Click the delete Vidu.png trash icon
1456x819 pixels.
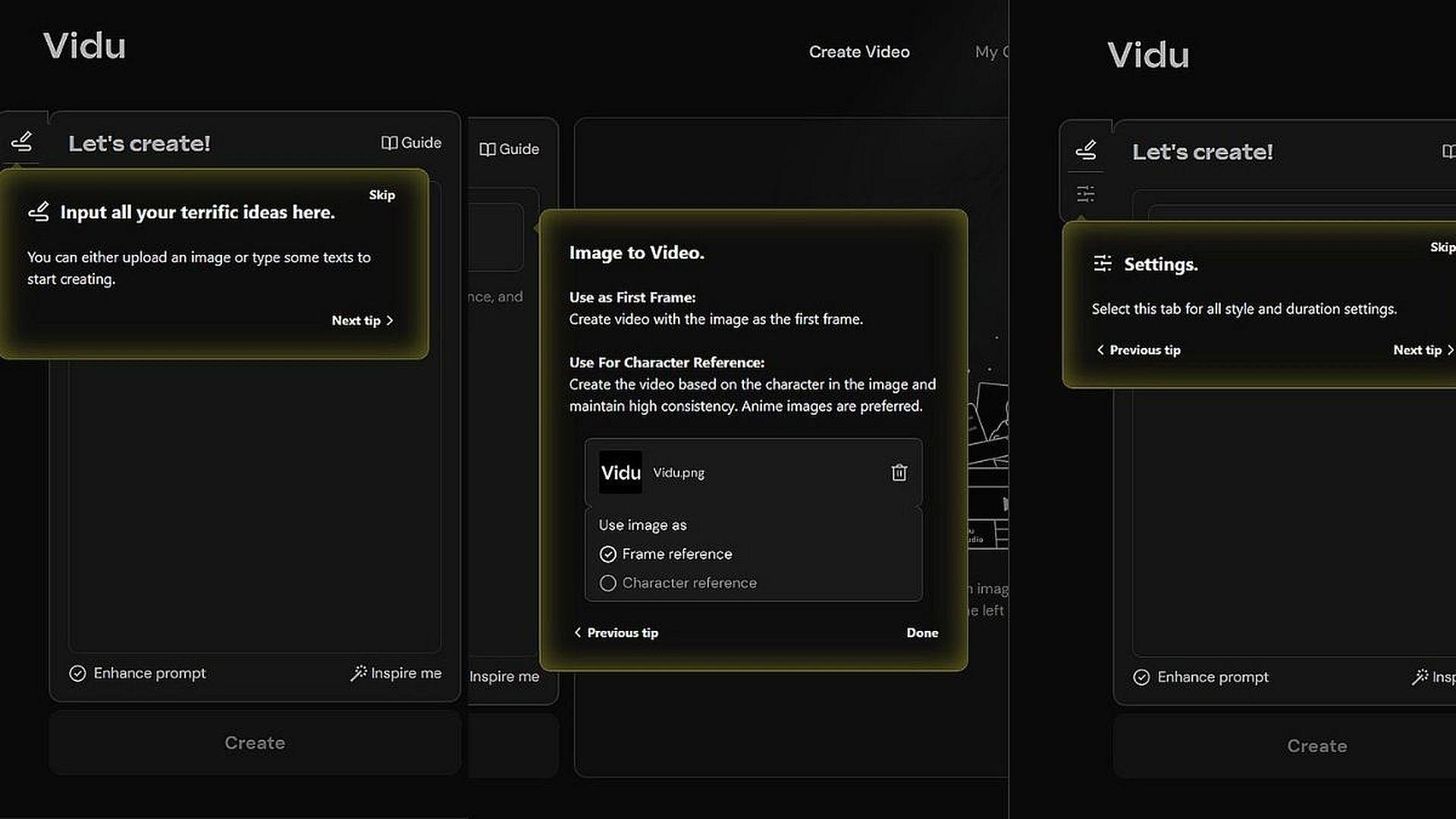coord(897,472)
